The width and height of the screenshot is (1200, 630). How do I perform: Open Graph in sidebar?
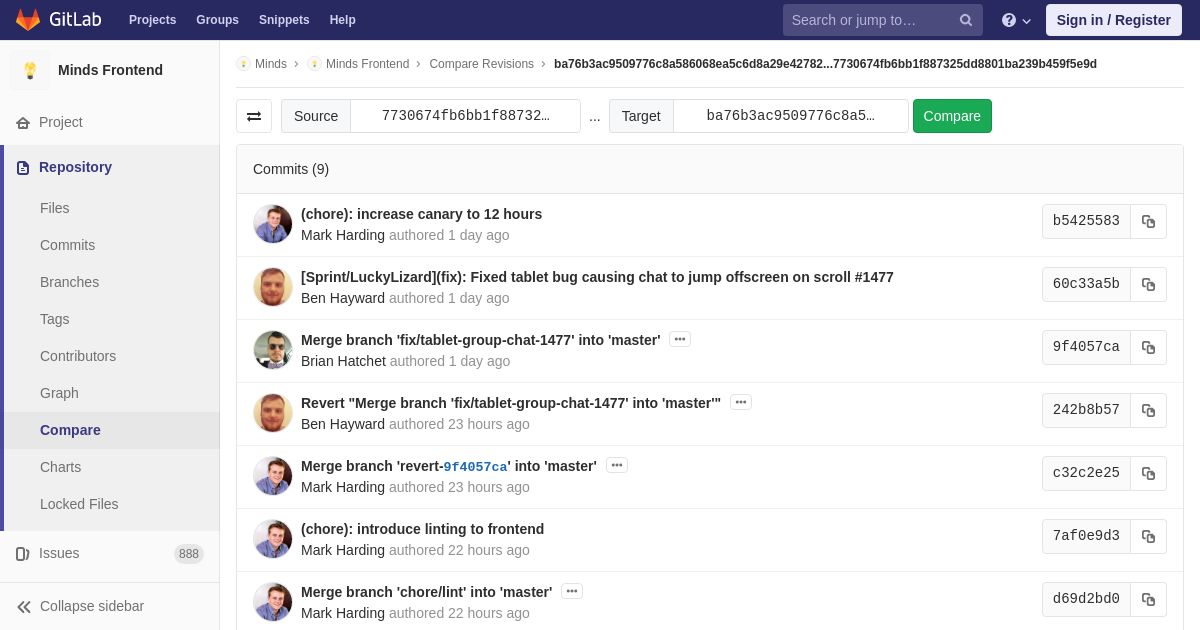point(59,393)
